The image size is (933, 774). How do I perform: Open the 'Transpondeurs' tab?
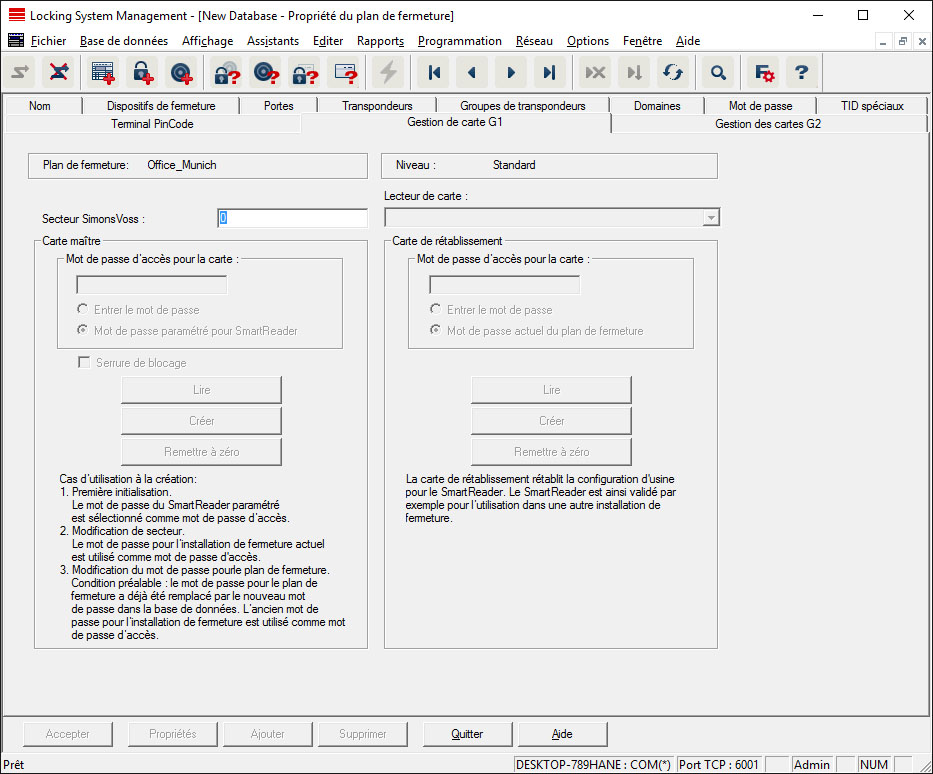pos(377,105)
